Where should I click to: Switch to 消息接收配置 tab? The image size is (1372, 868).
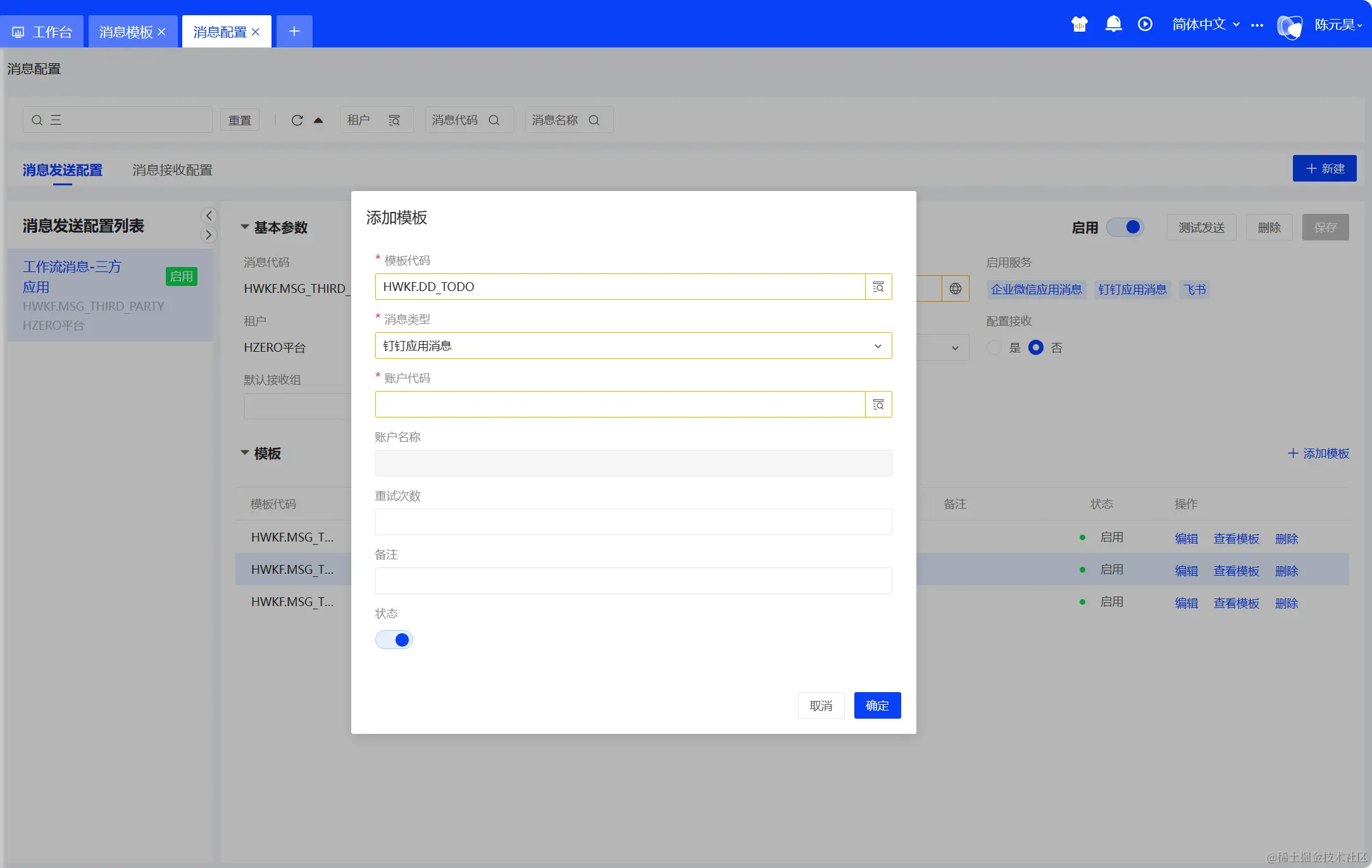coord(172,170)
